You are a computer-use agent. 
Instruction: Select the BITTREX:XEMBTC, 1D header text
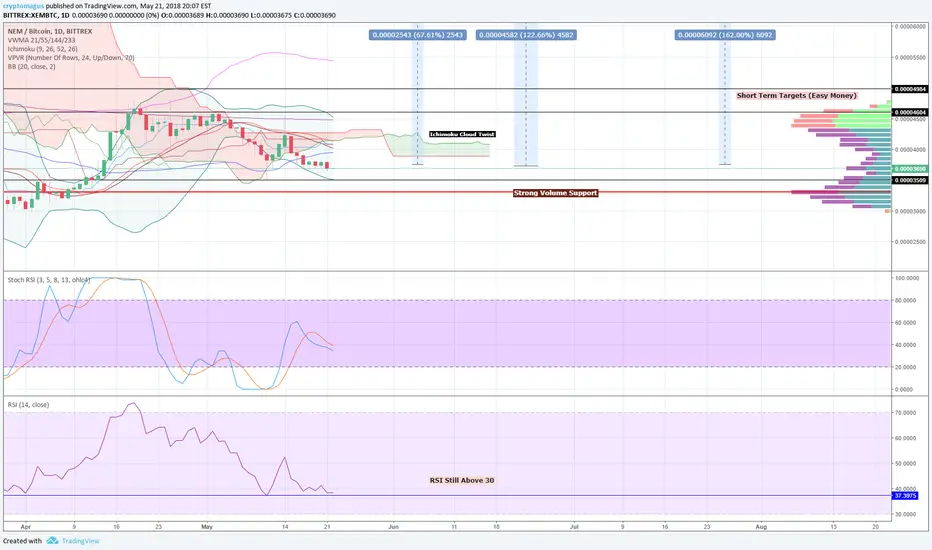pyautogui.click(x=36, y=15)
